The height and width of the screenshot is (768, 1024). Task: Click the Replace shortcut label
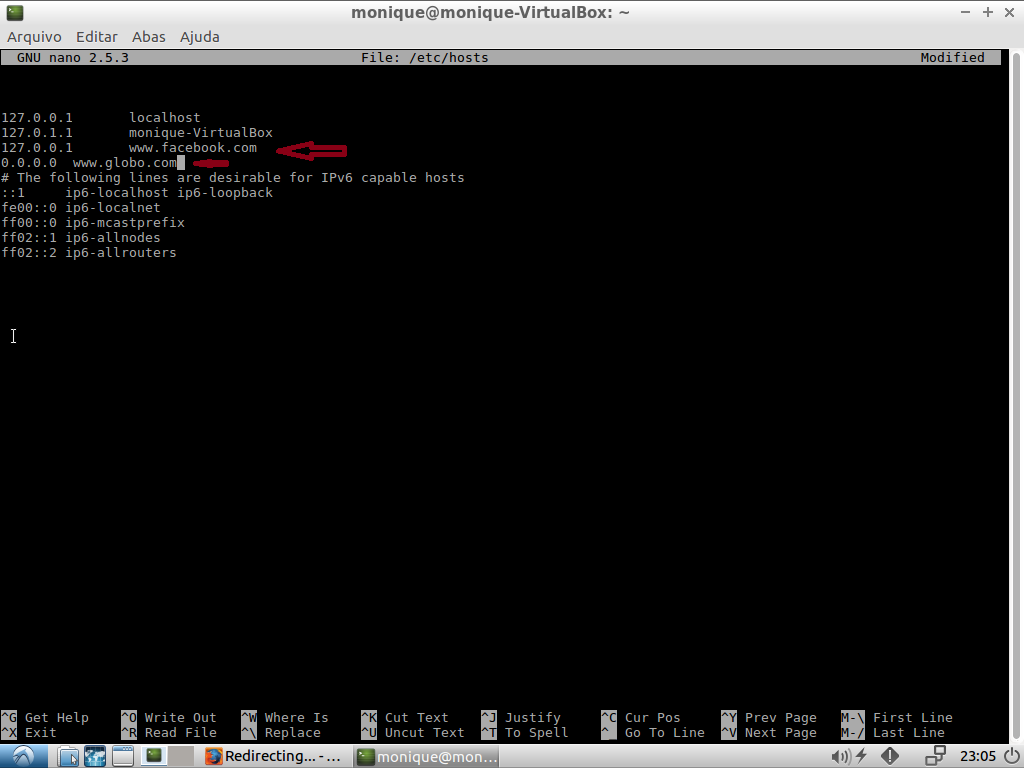coord(293,733)
